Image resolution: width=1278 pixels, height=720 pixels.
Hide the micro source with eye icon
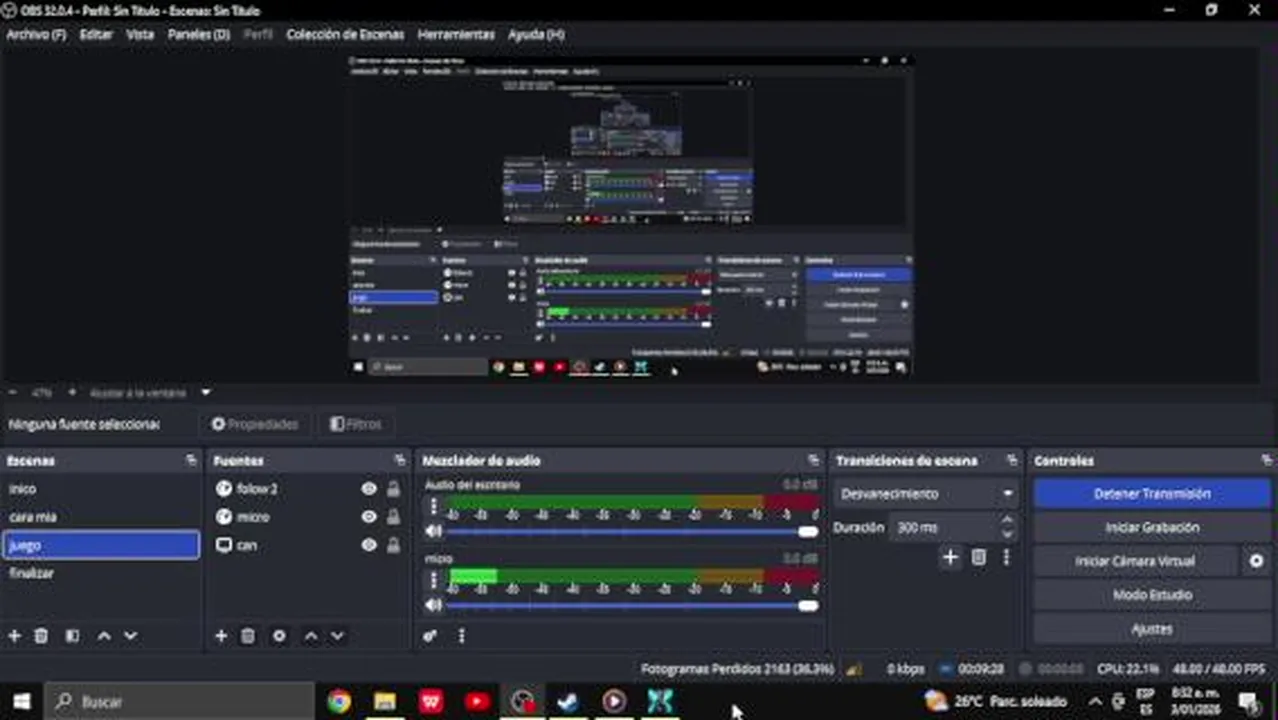(369, 517)
